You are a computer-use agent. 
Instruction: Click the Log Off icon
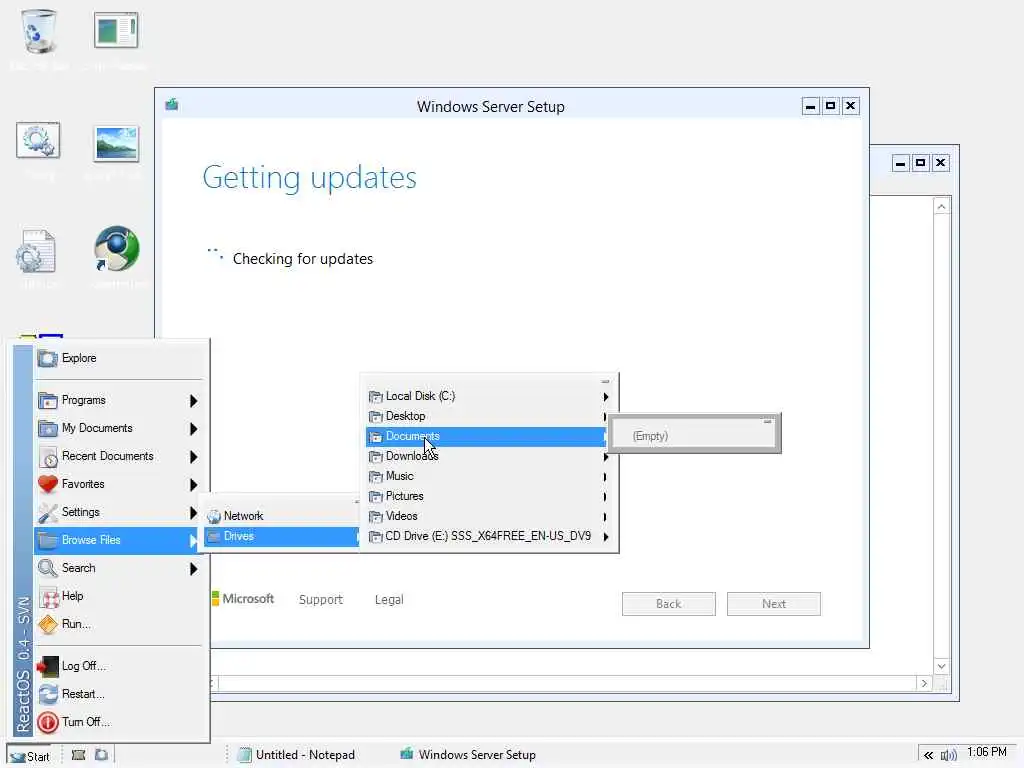tap(48, 666)
